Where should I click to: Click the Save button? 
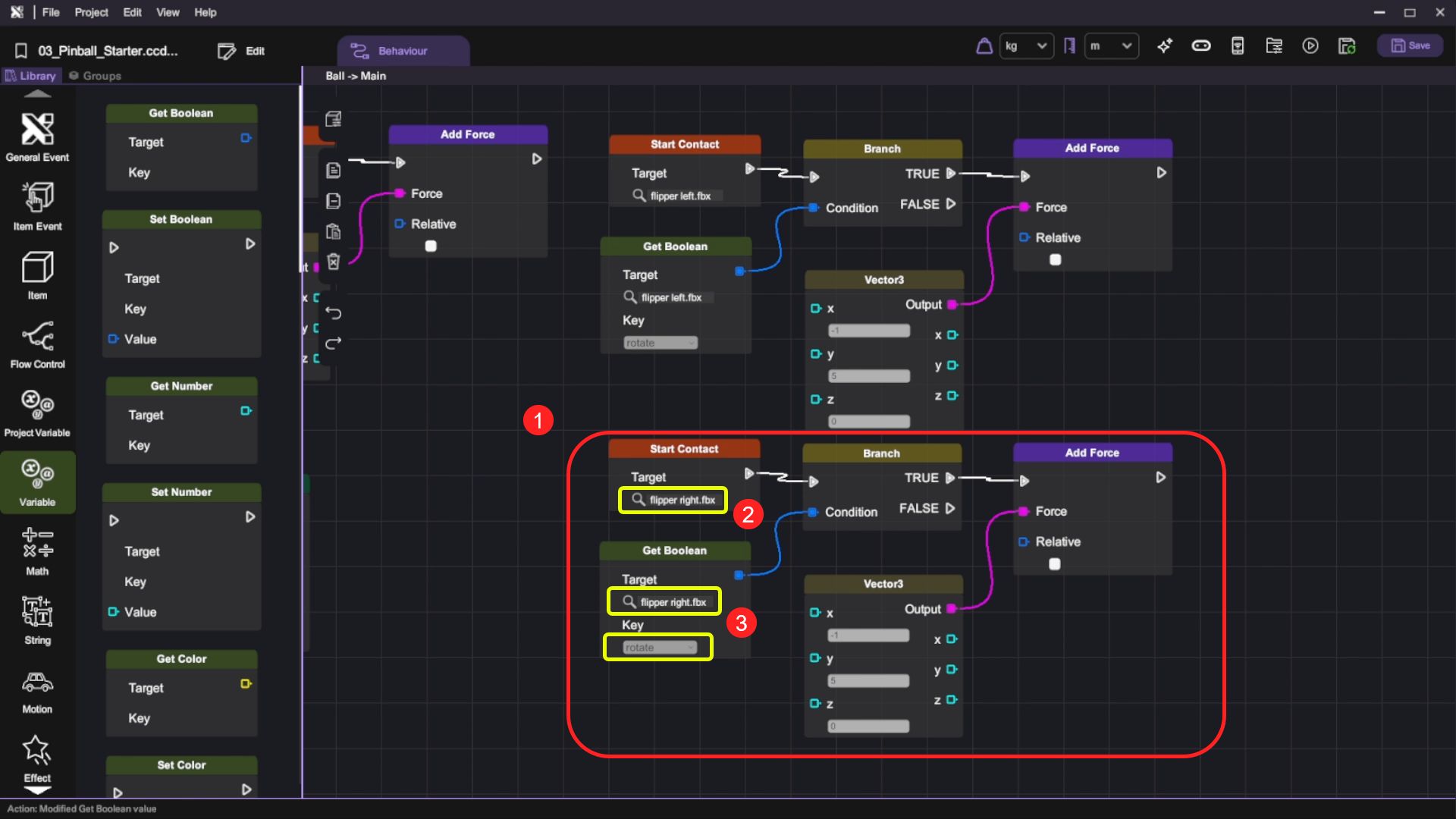(1410, 45)
